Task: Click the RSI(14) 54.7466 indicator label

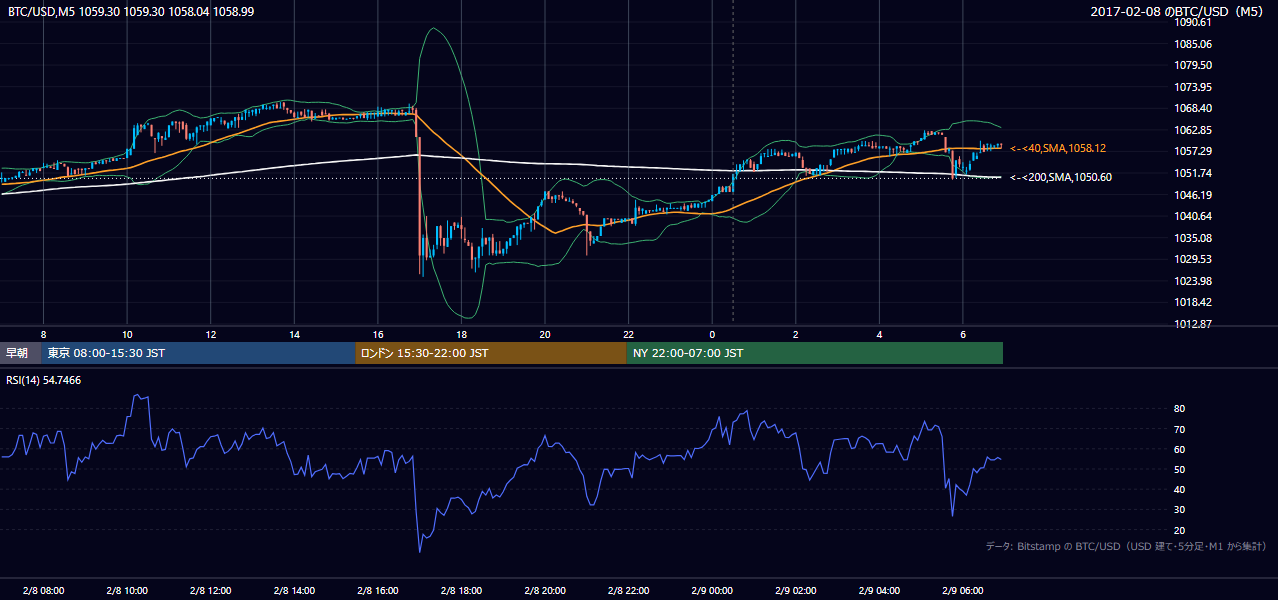Action: (x=42, y=380)
